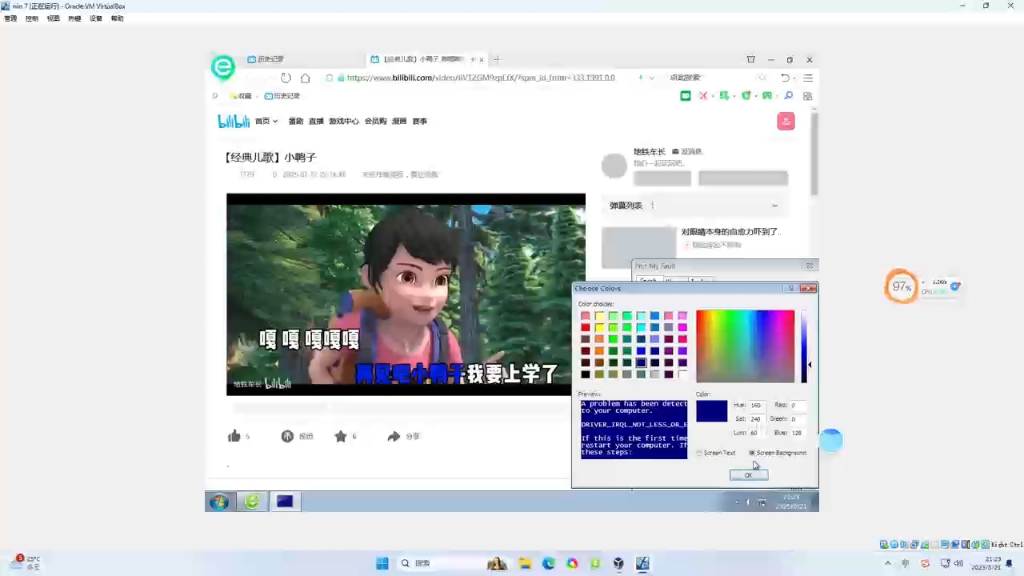1024x576 pixels.
Task: Pick the black color swatch
Action: click(x=585, y=374)
